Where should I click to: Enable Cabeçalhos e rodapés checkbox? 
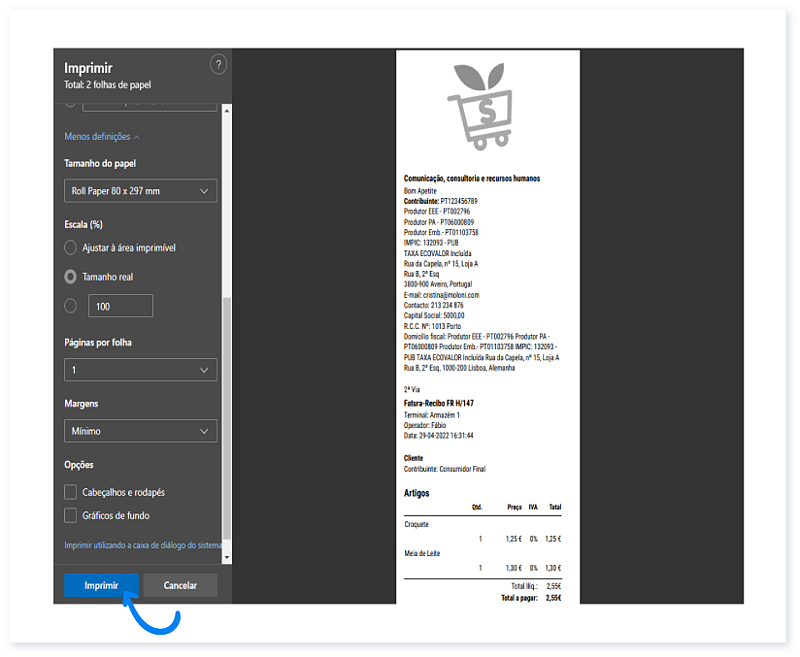coord(71,492)
